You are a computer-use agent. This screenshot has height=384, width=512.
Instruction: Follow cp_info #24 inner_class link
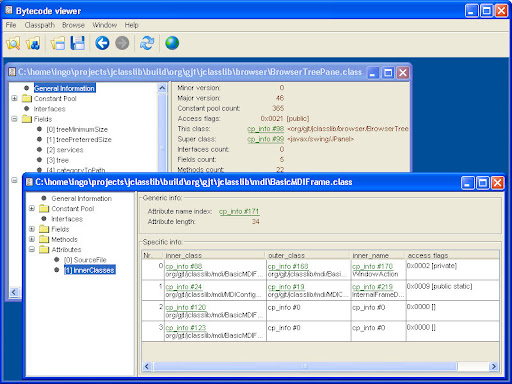(x=184, y=287)
